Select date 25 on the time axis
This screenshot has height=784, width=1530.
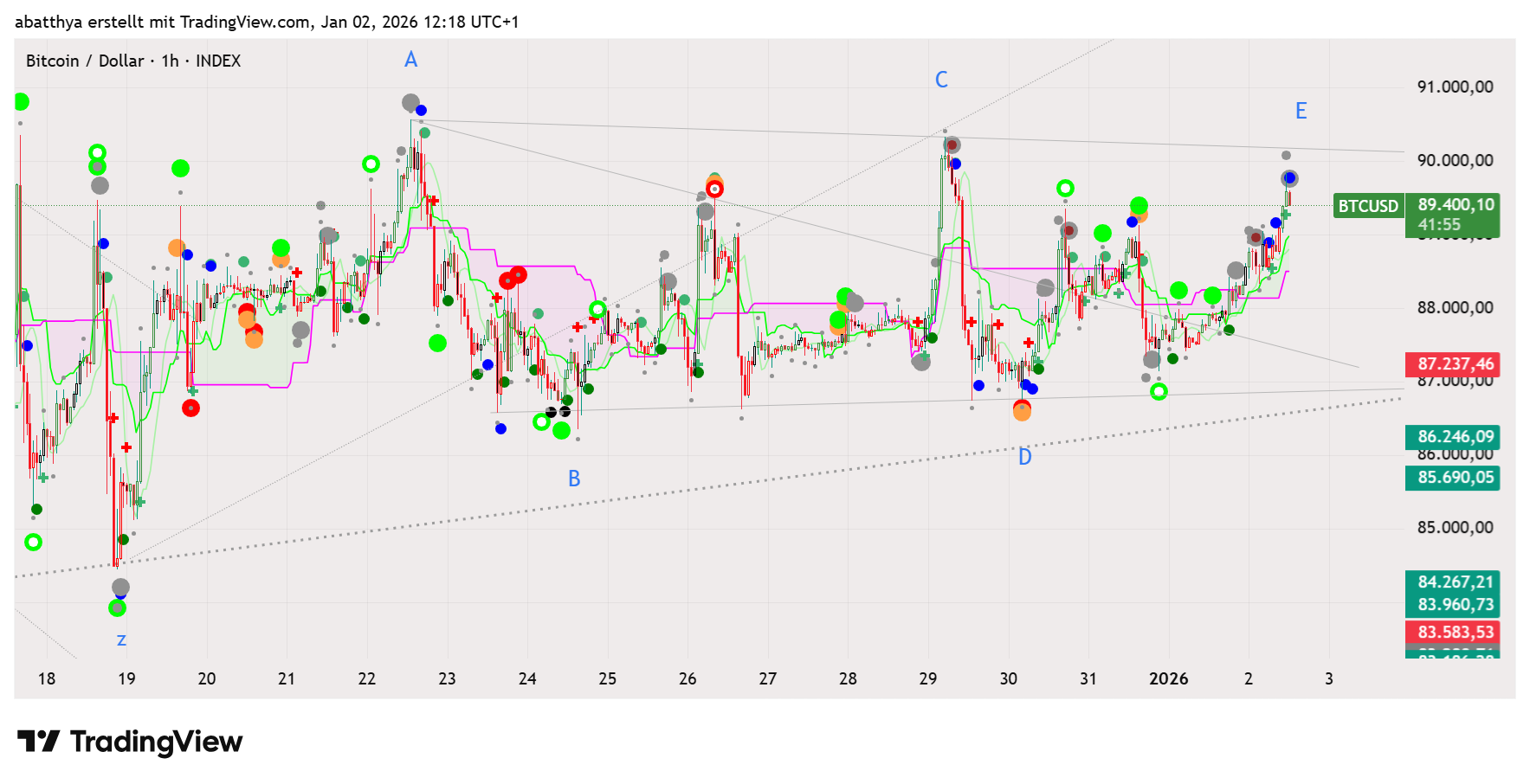coord(607,679)
